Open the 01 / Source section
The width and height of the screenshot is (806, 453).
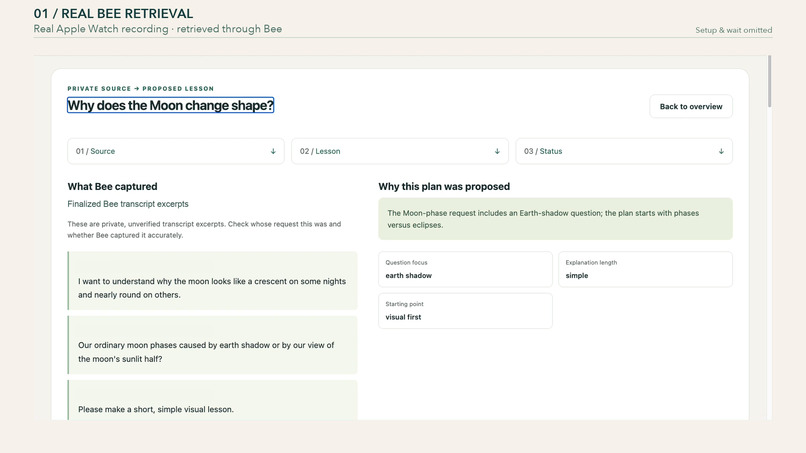point(176,151)
